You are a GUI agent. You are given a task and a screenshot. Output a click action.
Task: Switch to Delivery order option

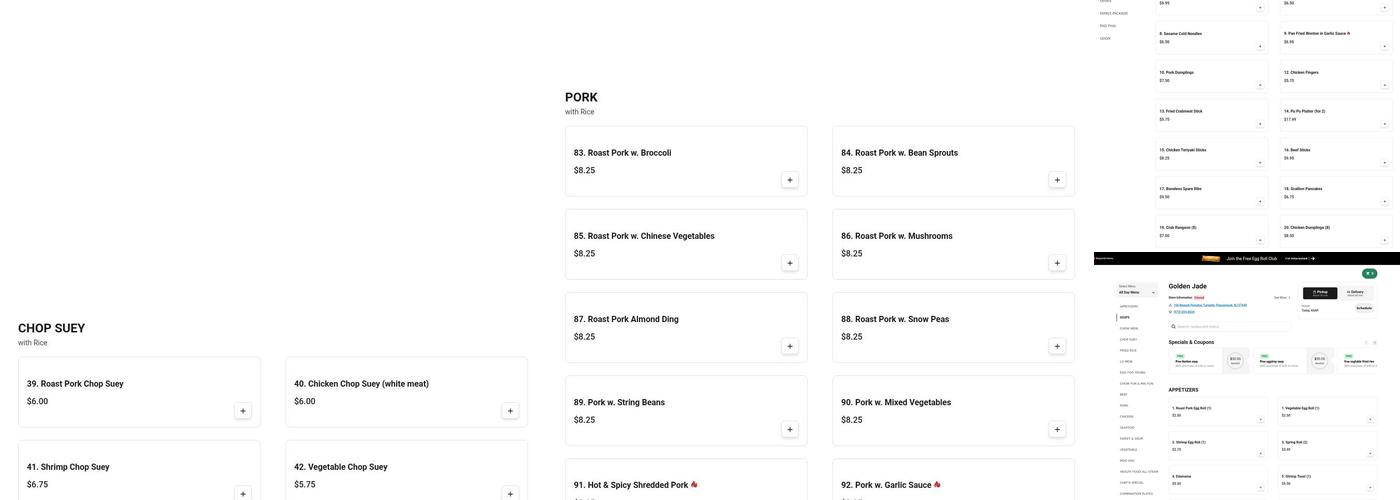click(1355, 293)
